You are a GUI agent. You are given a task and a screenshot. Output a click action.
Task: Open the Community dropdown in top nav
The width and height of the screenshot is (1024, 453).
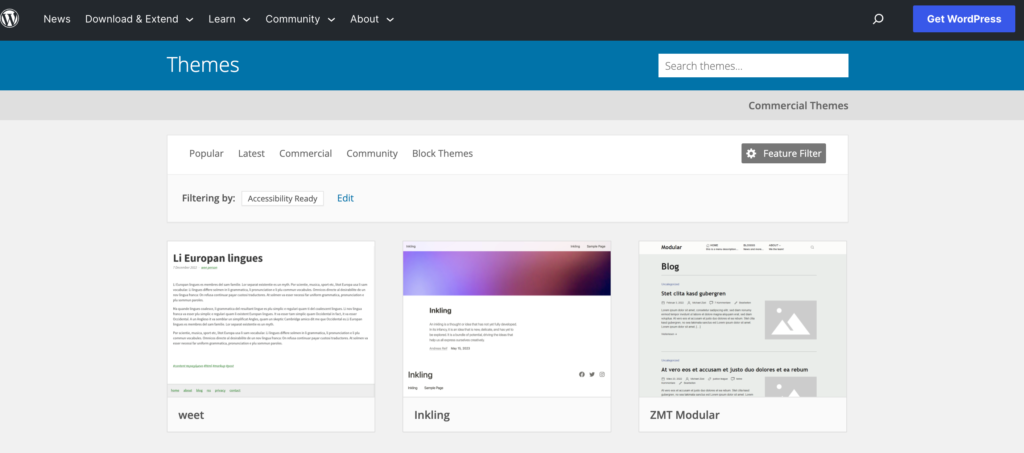click(x=300, y=19)
